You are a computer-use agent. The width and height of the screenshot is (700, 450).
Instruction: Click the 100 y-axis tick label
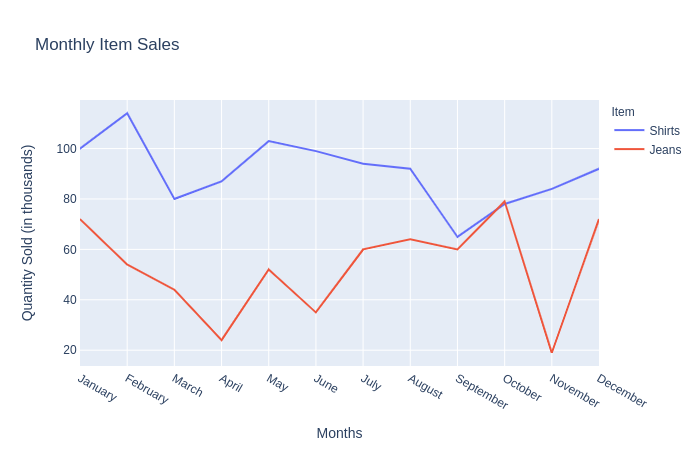[66, 149]
